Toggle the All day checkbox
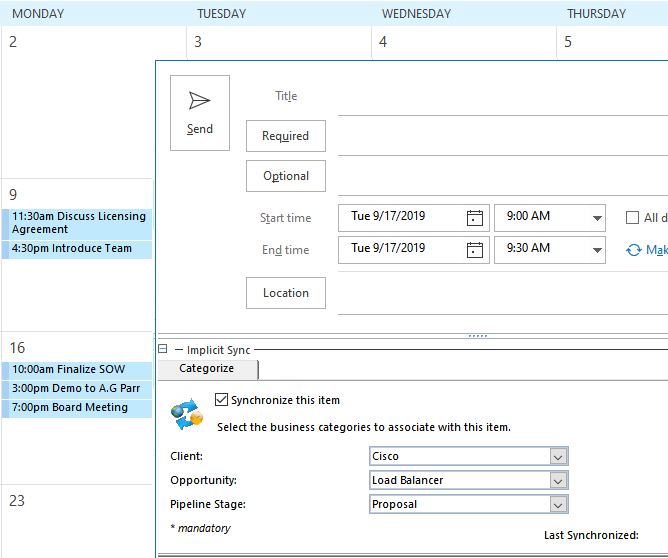668x558 pixels. (632, 218)
